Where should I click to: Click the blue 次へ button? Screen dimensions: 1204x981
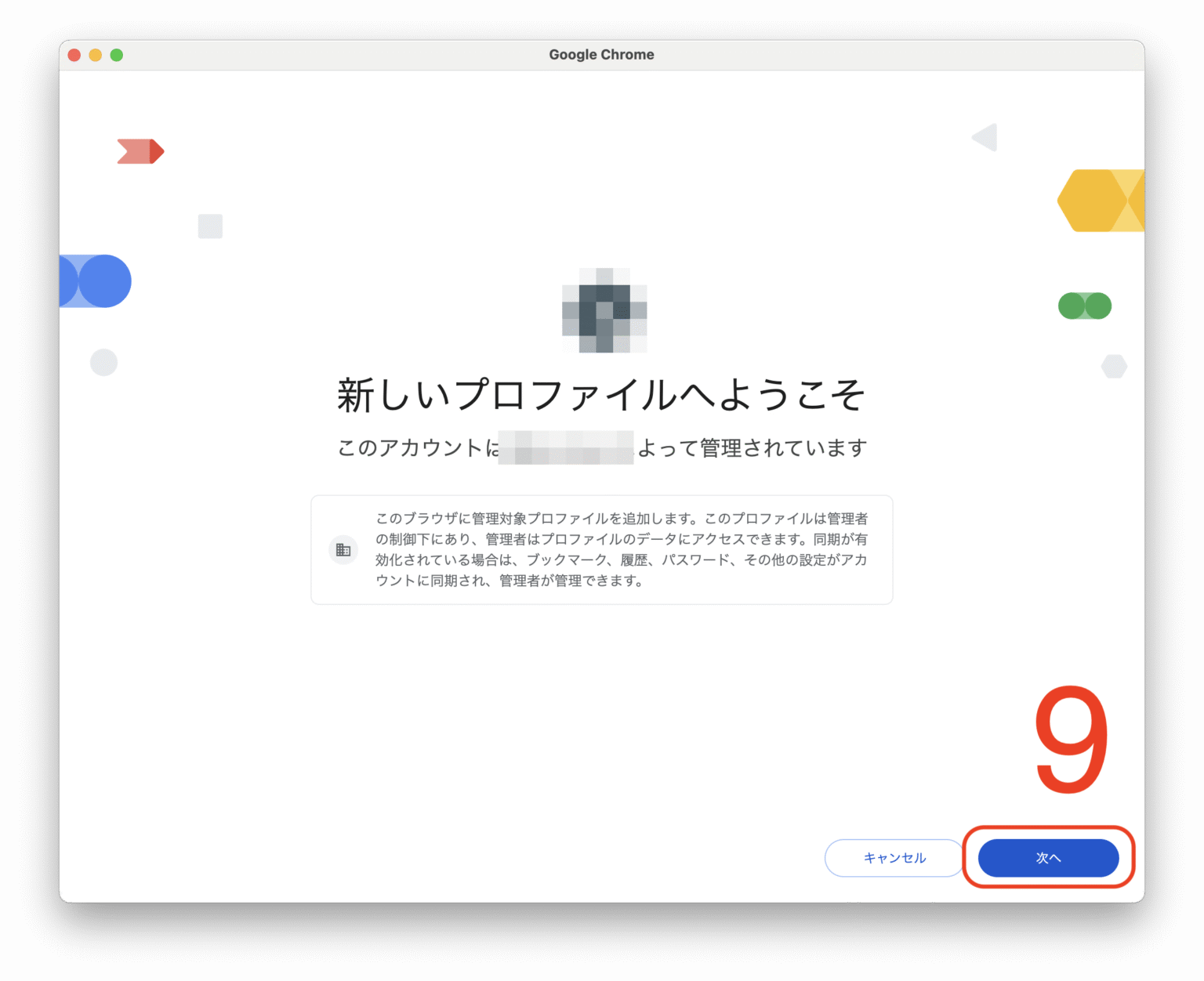pos(1048,858)
